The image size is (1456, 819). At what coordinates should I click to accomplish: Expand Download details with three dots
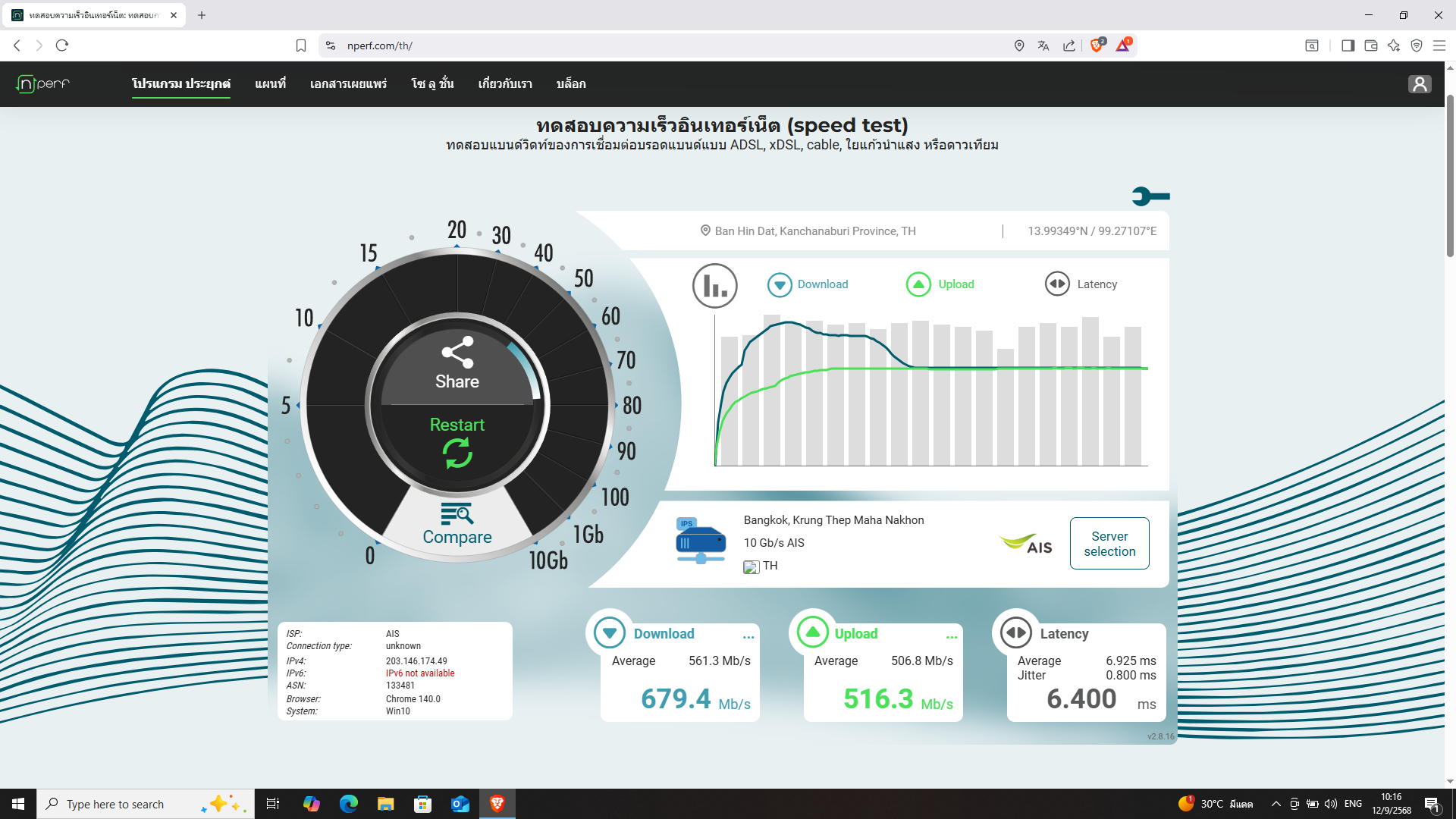748,637
